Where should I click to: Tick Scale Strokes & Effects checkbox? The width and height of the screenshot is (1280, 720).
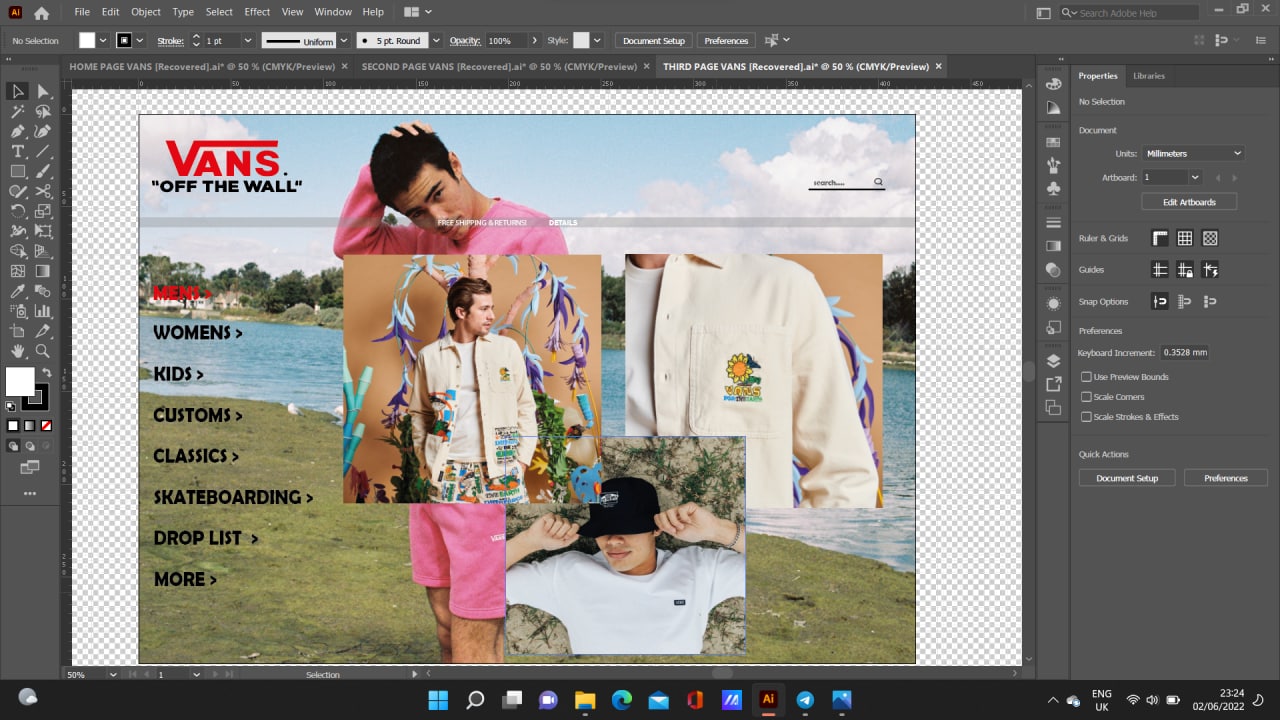tap(1087, 417)
